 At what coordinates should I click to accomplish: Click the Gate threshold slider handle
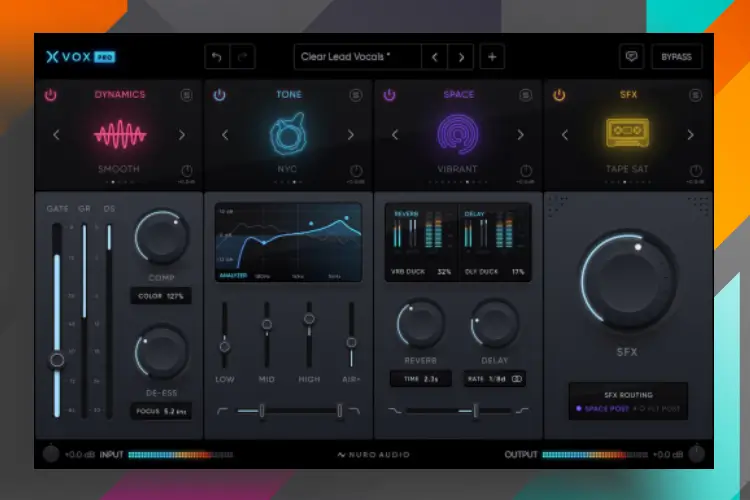click(57, 359)
